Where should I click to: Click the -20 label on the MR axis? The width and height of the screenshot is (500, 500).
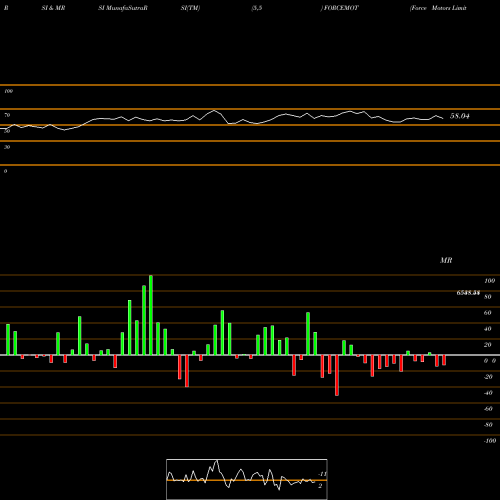488,377
